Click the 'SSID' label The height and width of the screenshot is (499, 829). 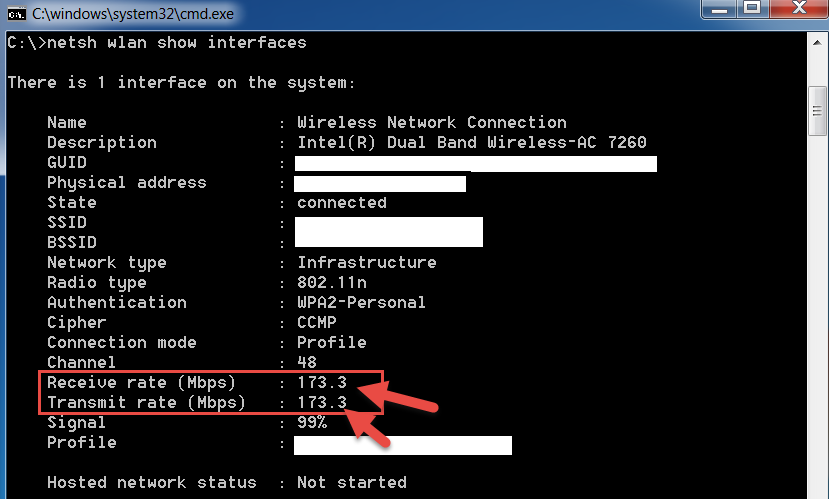tap(67, 223)
